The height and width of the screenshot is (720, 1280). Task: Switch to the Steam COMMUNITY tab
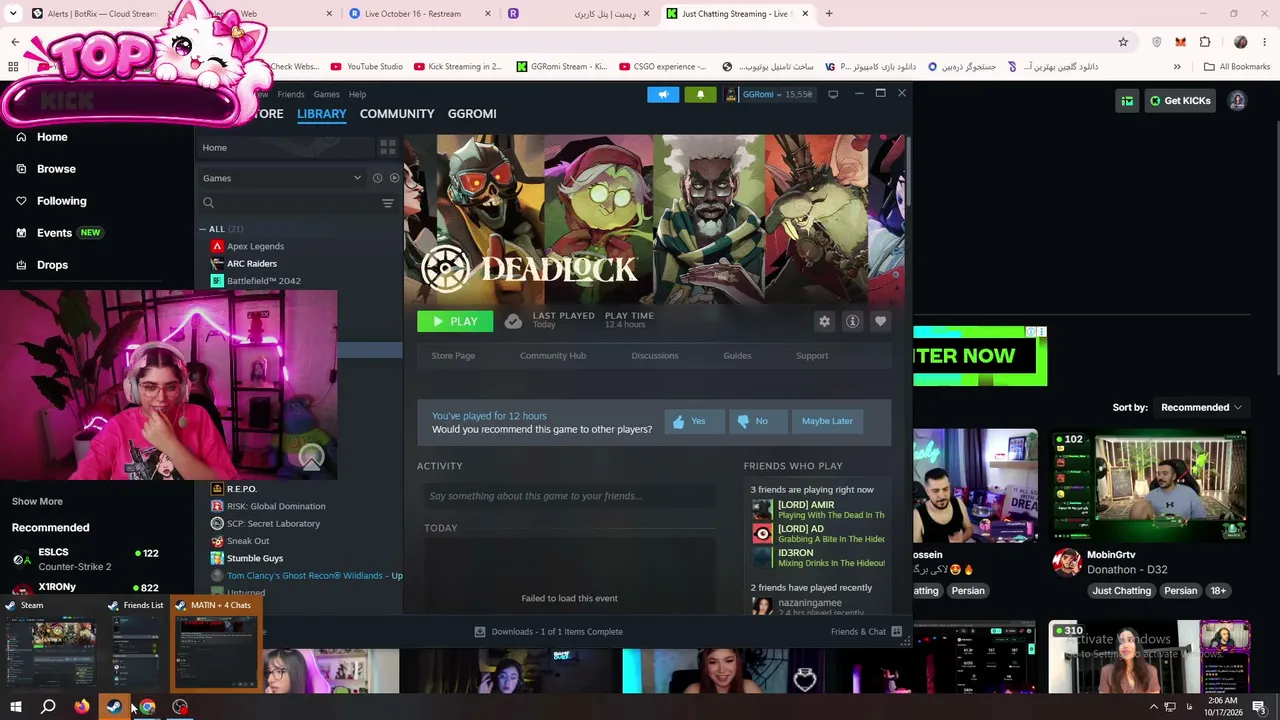coord(397,114)
